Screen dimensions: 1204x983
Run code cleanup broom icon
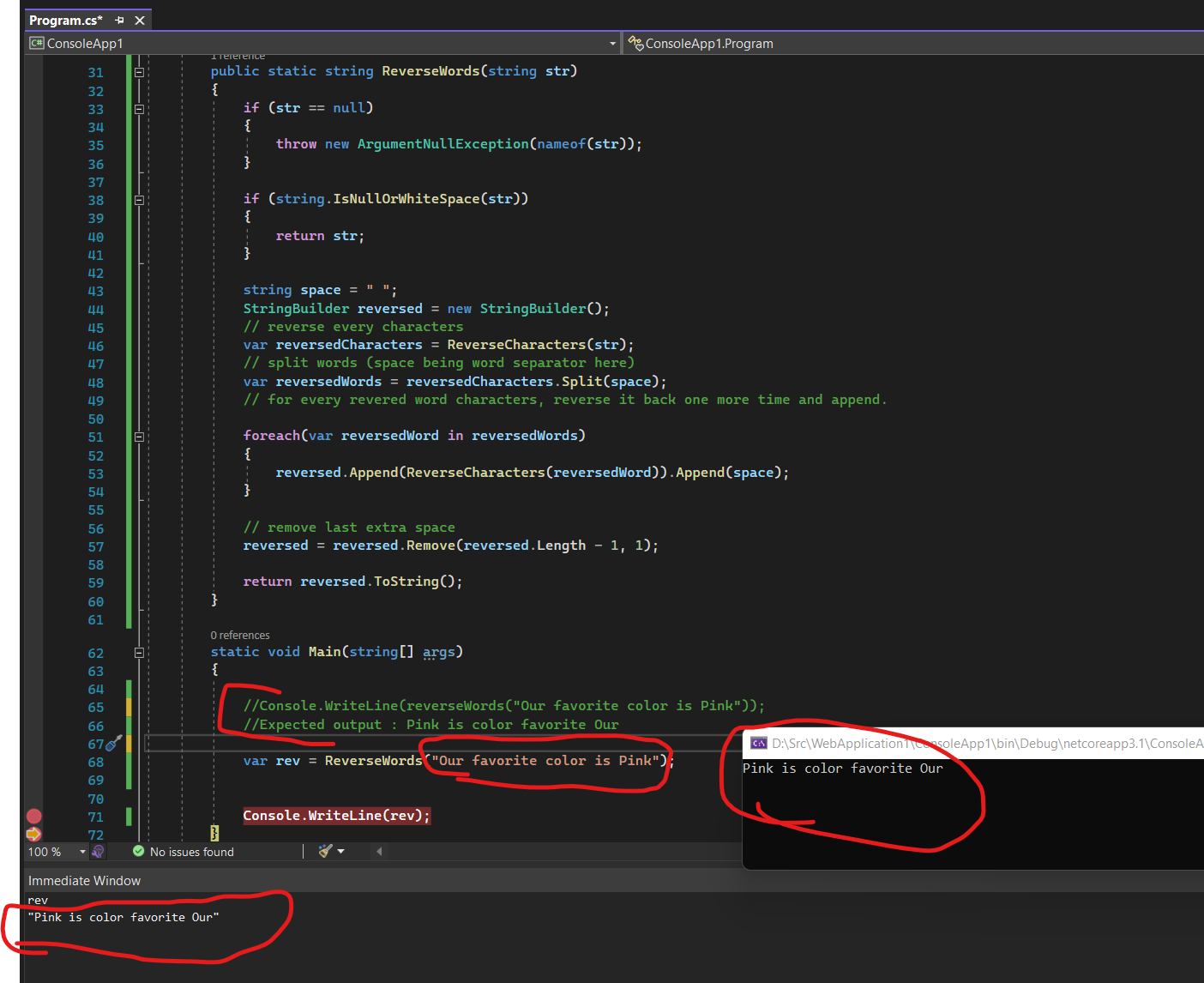tap(325, 851)
